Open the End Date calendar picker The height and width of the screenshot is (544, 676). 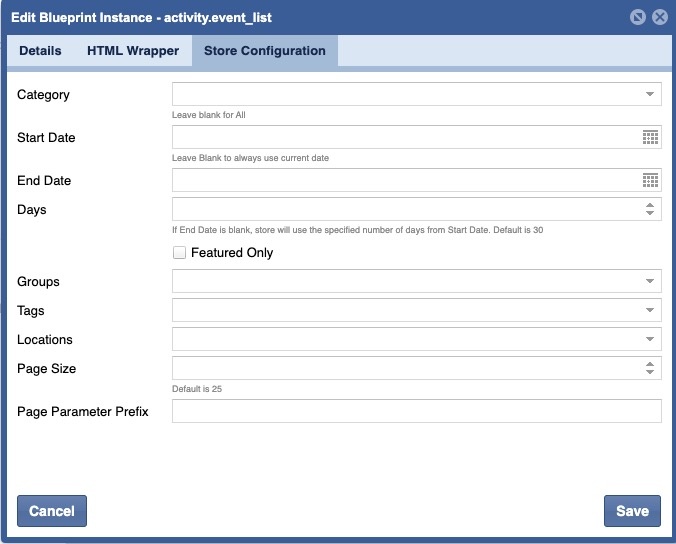point(650,181)
